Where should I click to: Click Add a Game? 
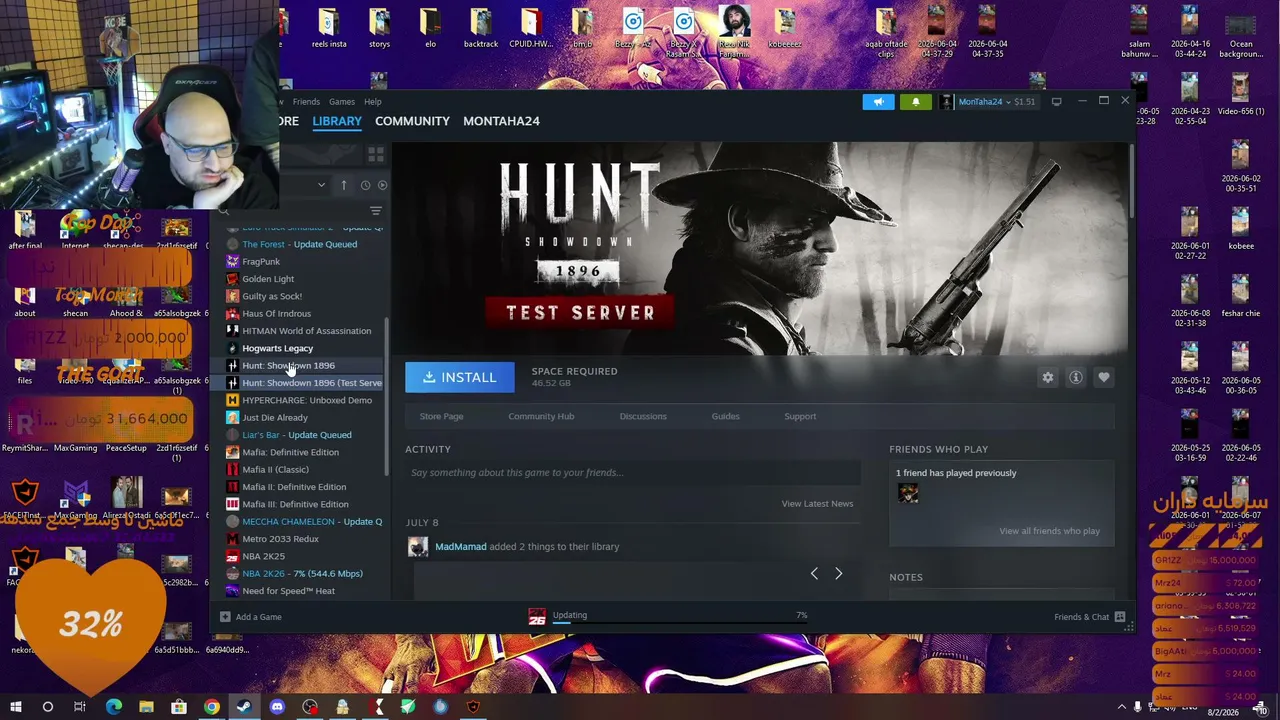point(251,617)
